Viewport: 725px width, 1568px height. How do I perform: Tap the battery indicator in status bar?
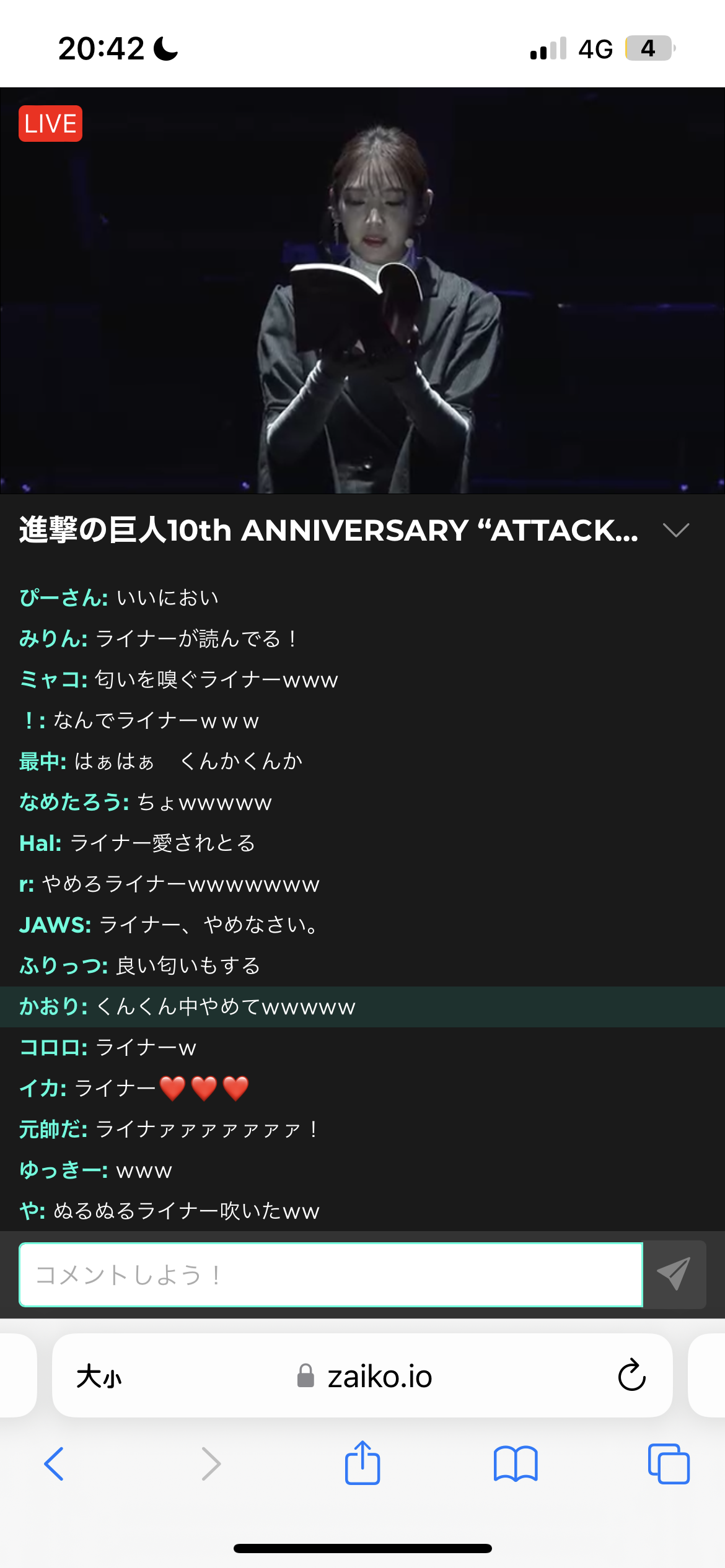650,48
